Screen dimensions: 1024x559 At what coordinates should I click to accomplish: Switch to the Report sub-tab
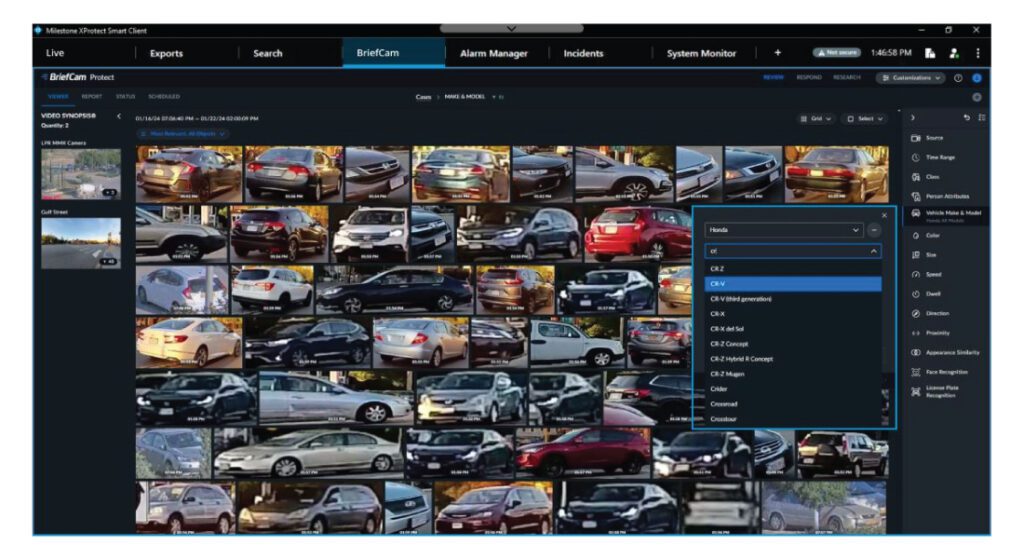tap(91, 97)
